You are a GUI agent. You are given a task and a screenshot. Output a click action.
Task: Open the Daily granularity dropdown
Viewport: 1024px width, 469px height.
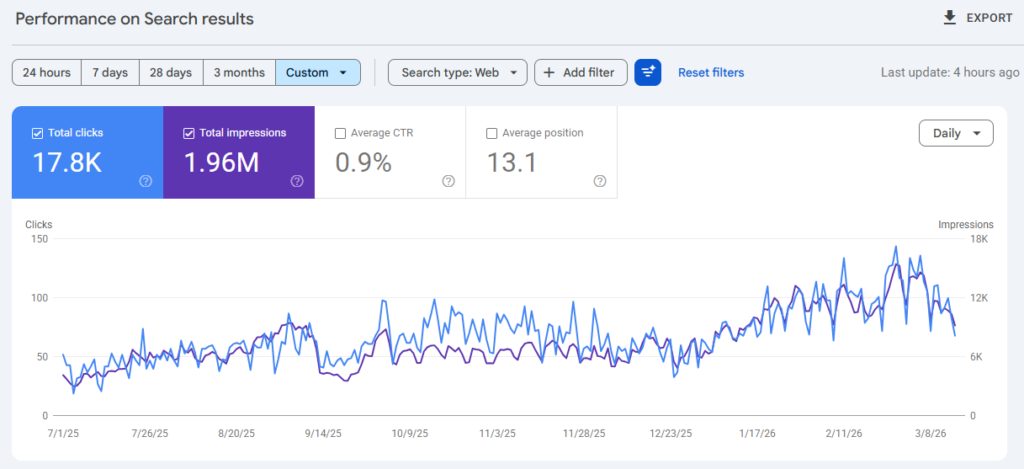956,133
